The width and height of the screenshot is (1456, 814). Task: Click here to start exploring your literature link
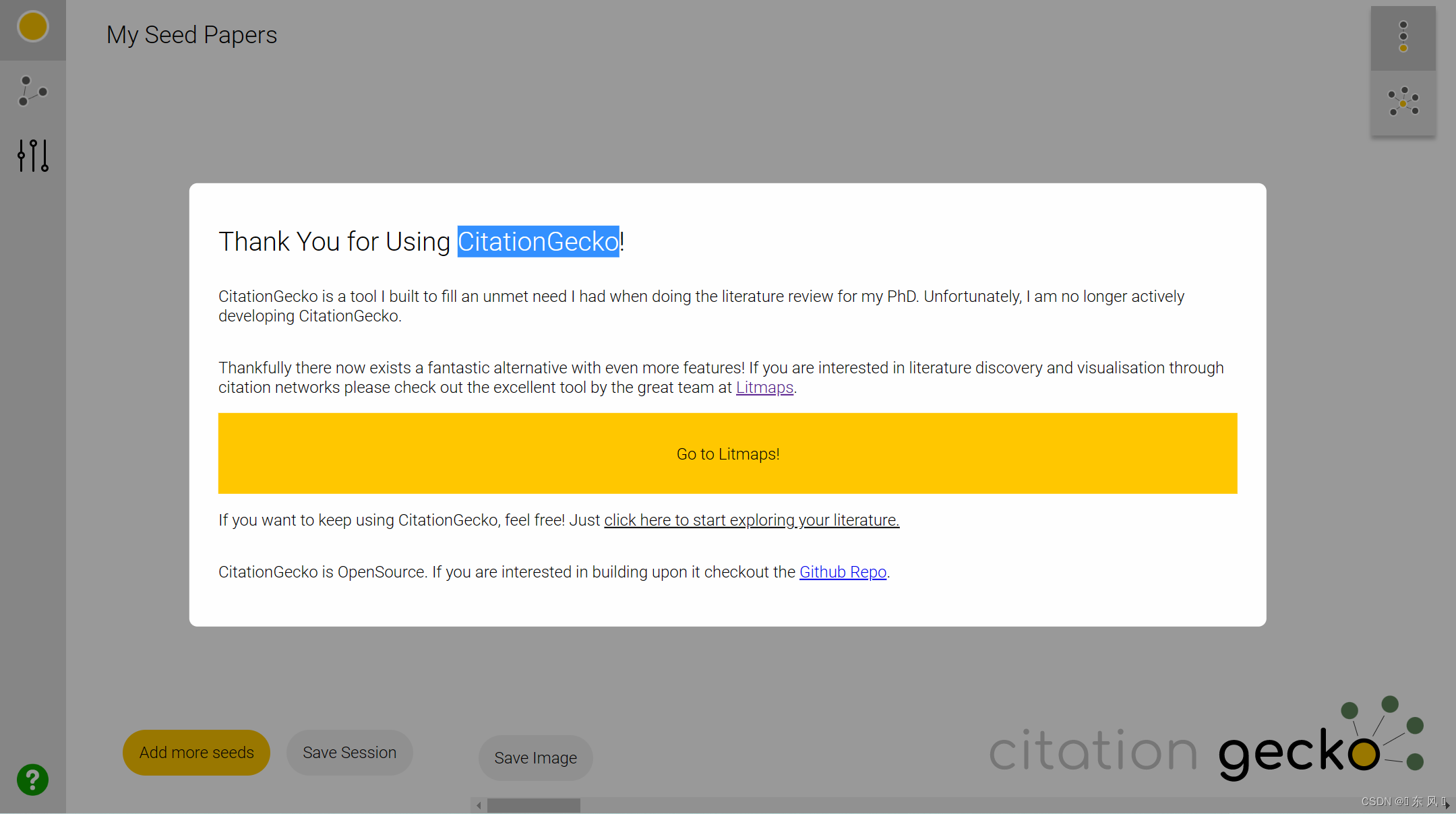751,520
